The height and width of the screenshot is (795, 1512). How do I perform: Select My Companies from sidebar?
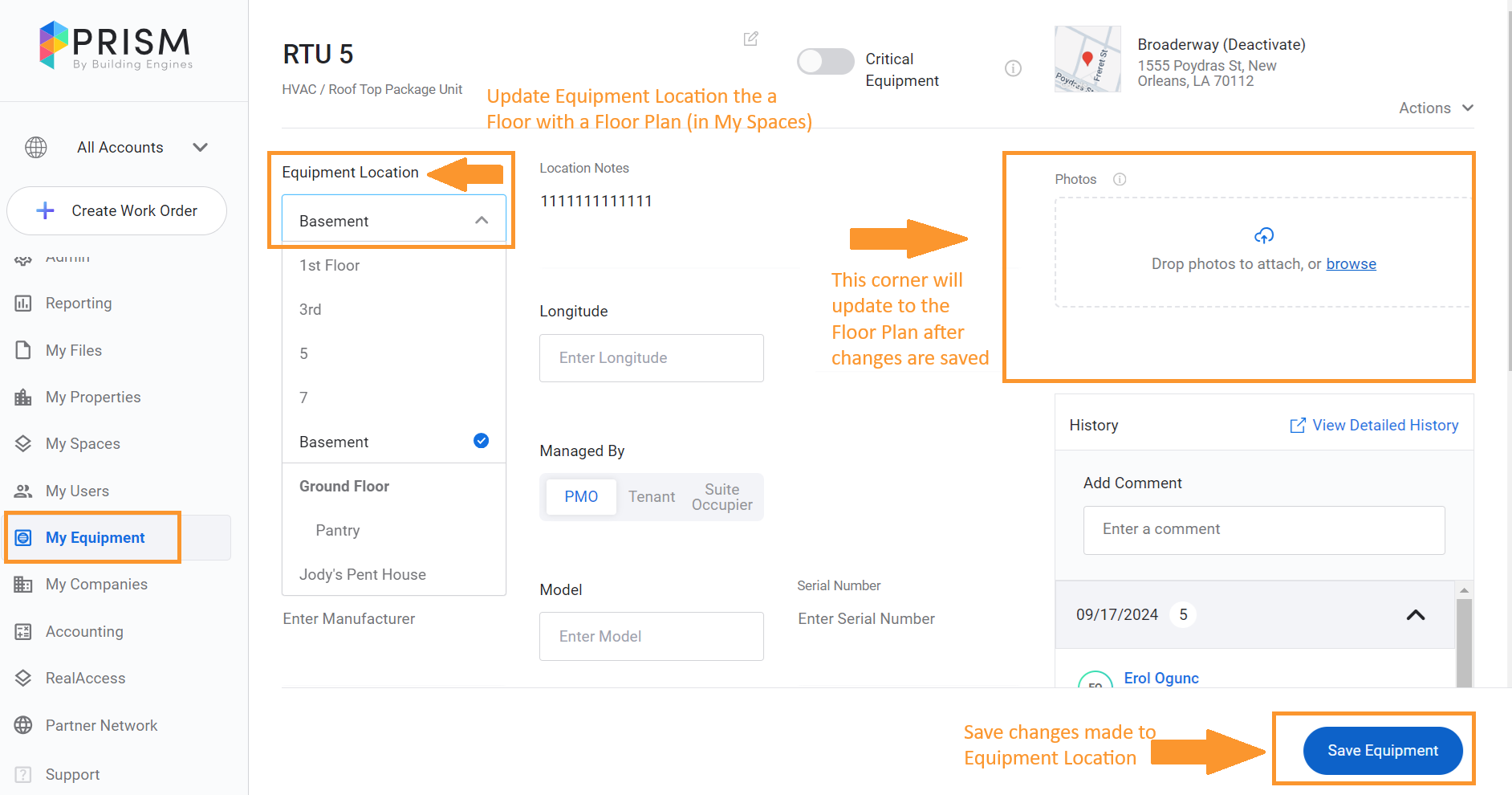tap(96, 584)
